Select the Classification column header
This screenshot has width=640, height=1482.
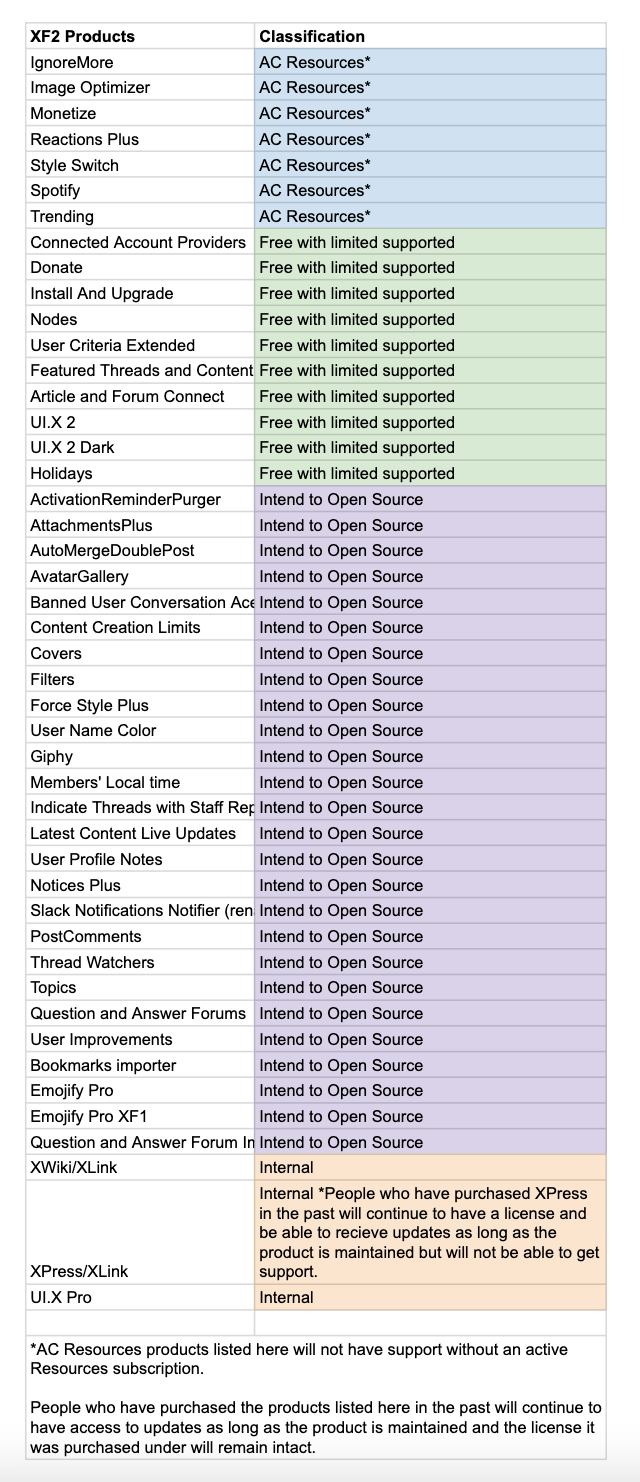pos(312,36)
